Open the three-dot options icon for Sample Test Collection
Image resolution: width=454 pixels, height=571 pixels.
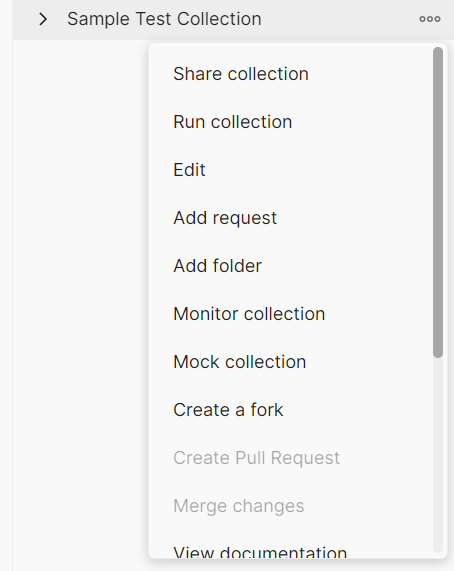point(430,19)
